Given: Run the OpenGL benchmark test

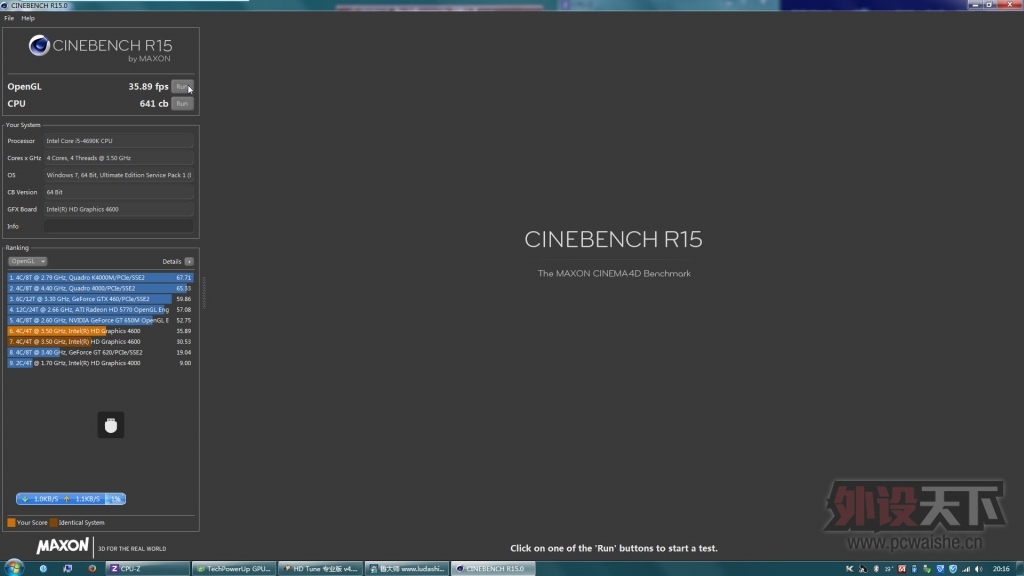Looking at the screenshot, I should [182, 86].
